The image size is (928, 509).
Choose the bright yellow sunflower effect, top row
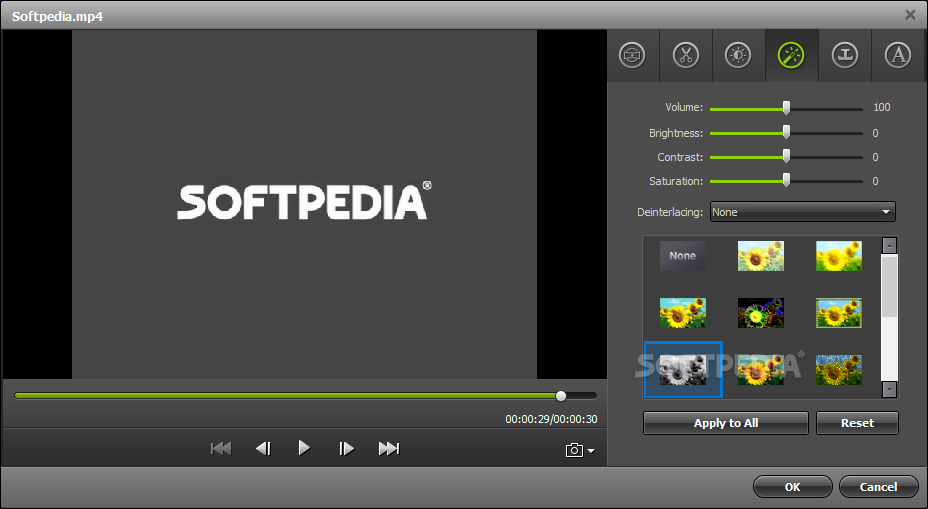click(x=839, y=256)
